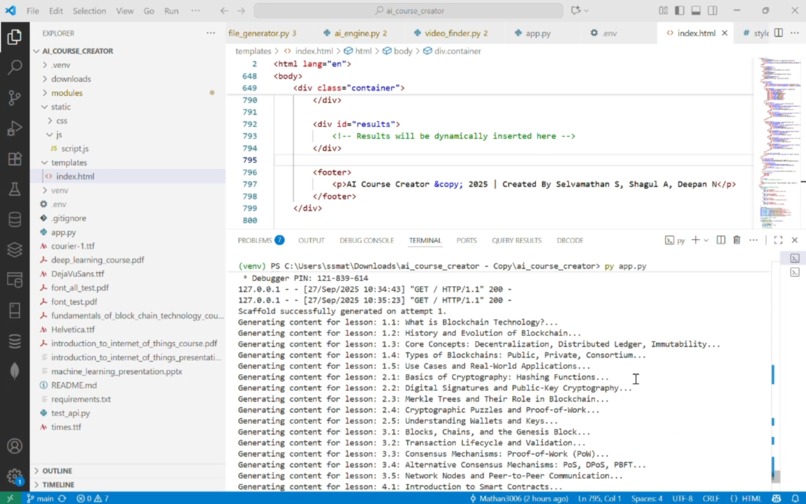Go forward with navigation arrow
Screen dimensions: 806x504
[x=241, y=11]
